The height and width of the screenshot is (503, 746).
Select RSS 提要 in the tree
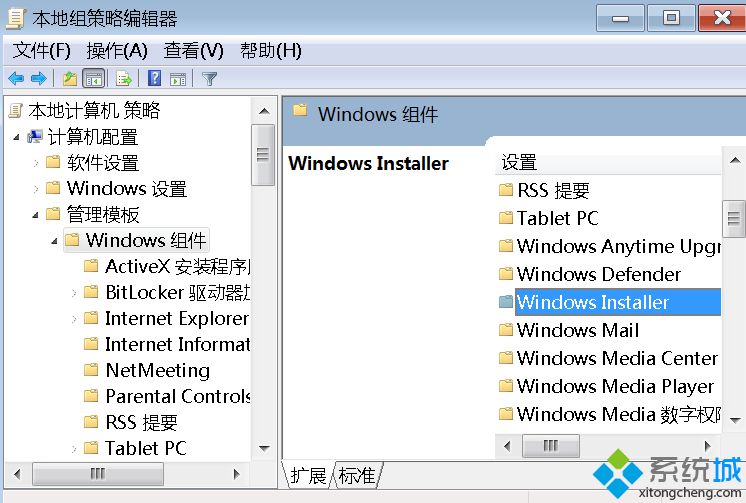click(141, 422)
